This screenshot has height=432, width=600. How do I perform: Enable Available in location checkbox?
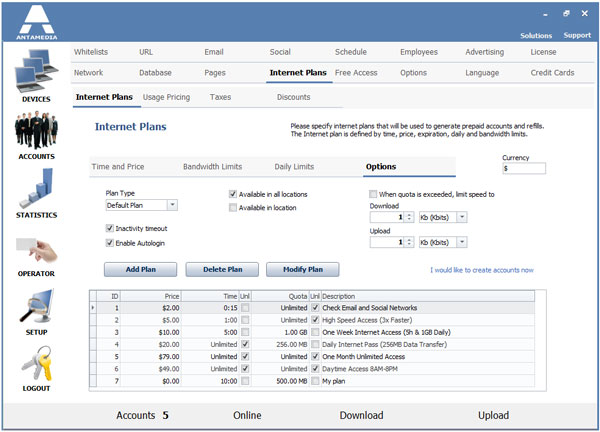point(233,208)
